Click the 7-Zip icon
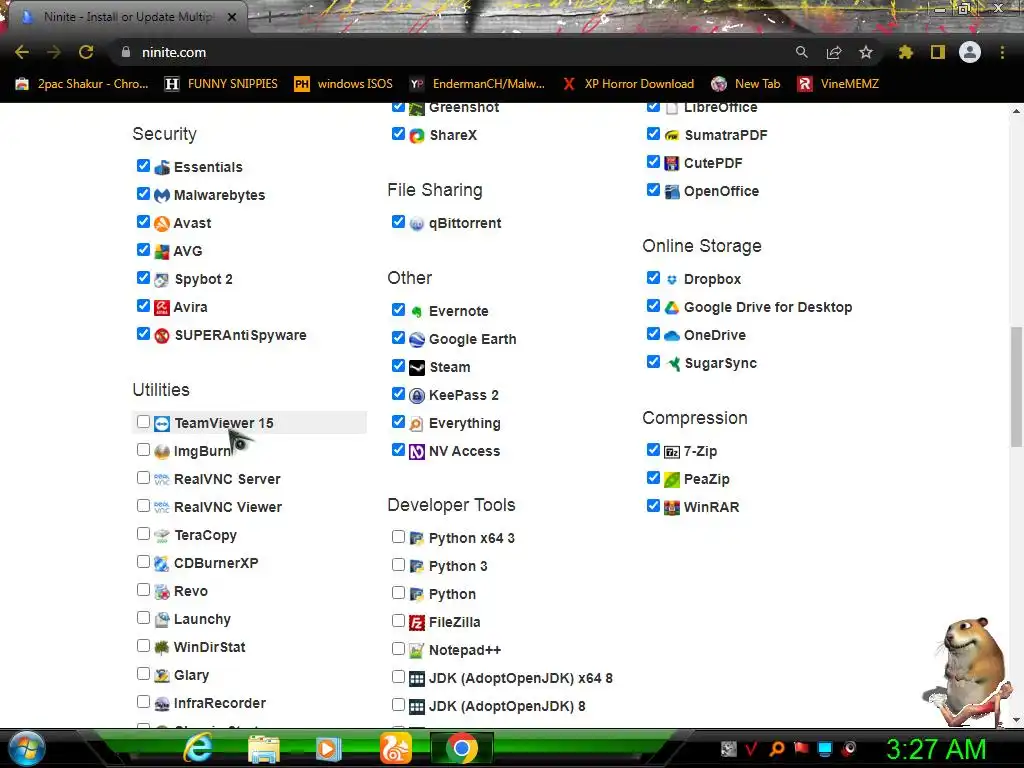The height and width of the screenshot is (768, 1024). coord(671,451)
